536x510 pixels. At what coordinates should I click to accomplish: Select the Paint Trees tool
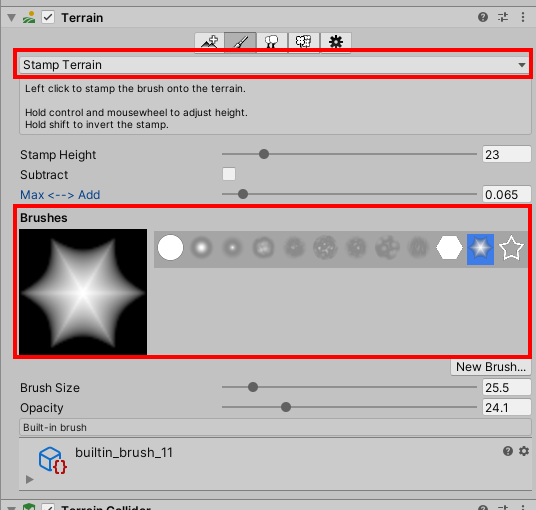[272, 42]
